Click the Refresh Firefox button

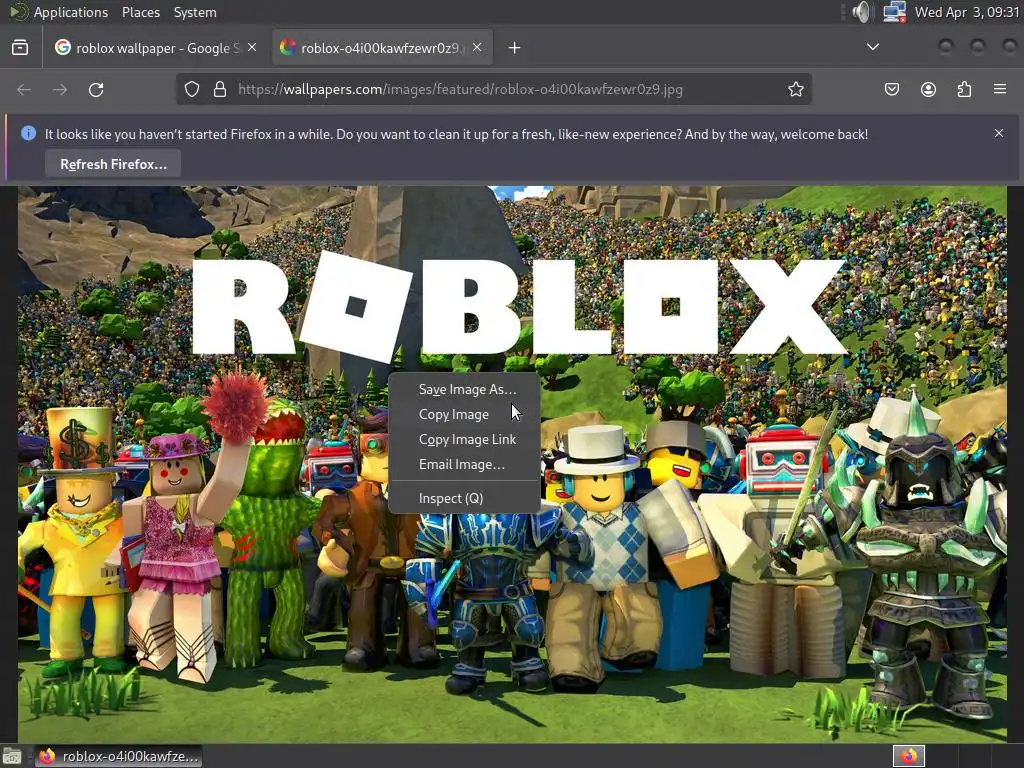(113, 164)
